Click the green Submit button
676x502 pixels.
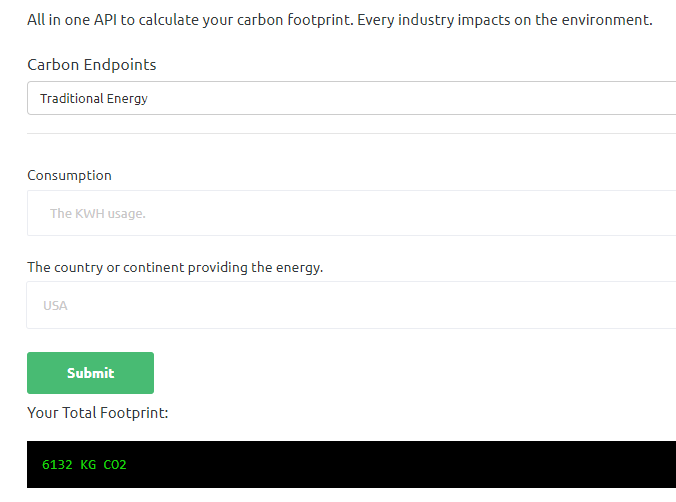[x=91, y=373]
